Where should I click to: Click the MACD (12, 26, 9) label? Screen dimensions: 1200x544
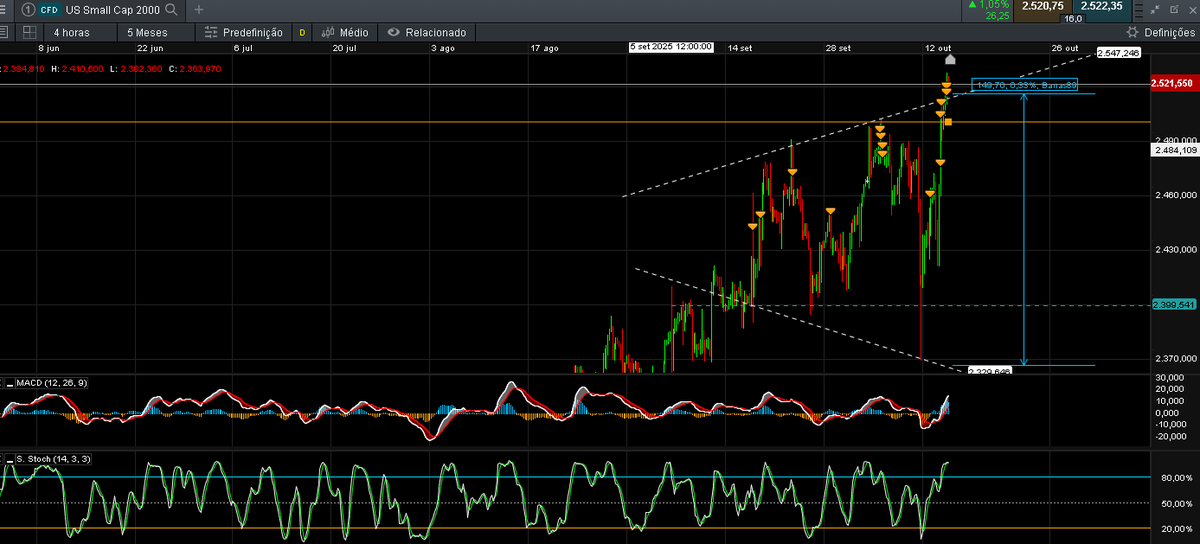pos(51,383)
